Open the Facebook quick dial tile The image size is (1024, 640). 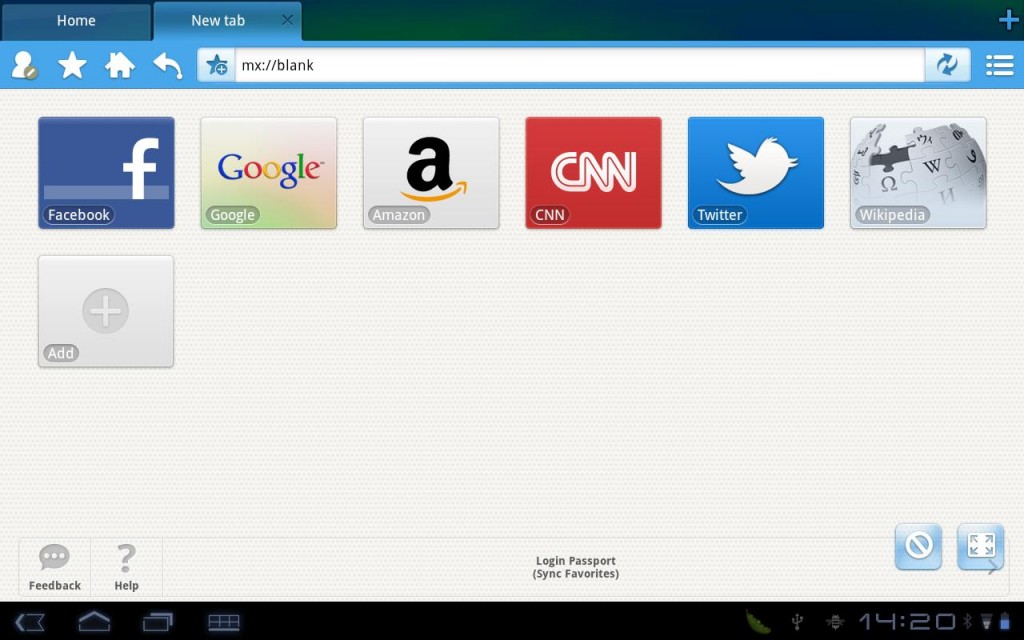pos(106,173)
